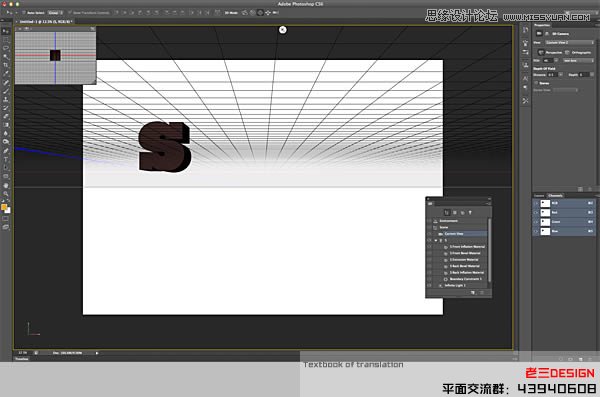
Task: Switch to the Channels tab
Action: pyautogui.click(x=555, y=196)
